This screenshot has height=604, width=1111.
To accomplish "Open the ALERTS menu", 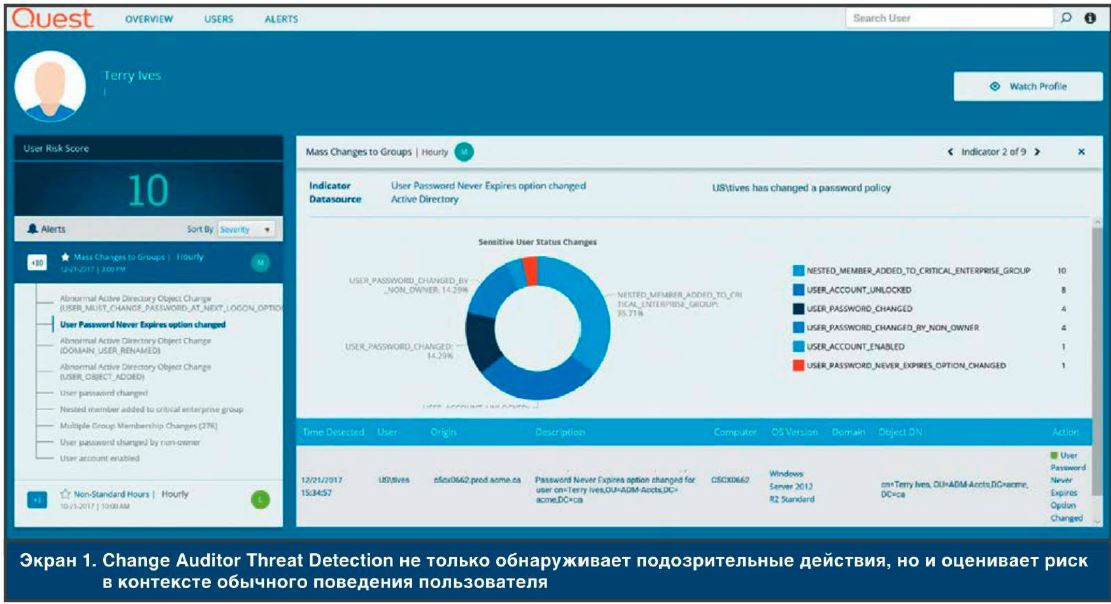I will tap(281, 19).
